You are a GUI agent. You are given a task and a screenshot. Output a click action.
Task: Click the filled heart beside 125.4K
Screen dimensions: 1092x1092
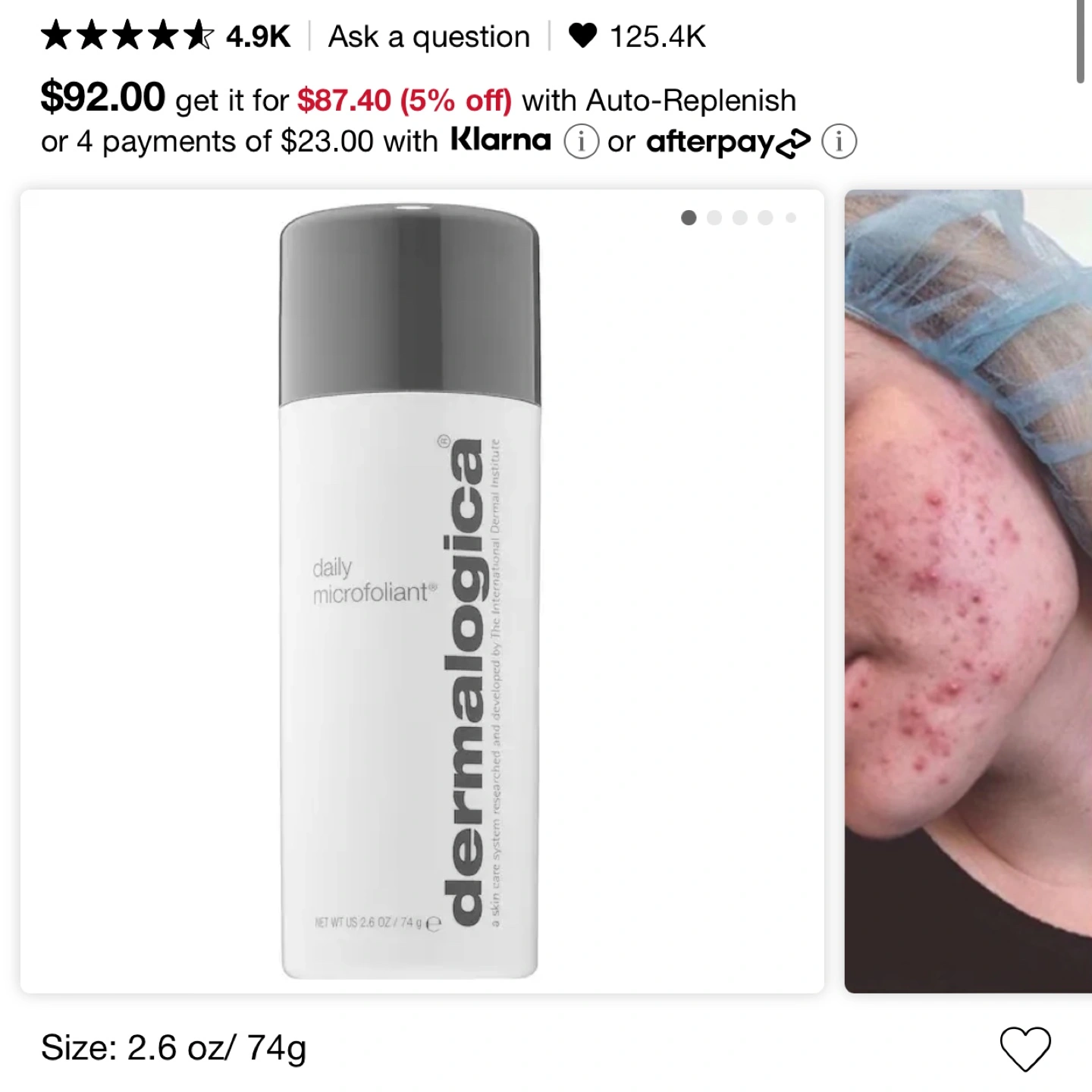coord(582,36)
